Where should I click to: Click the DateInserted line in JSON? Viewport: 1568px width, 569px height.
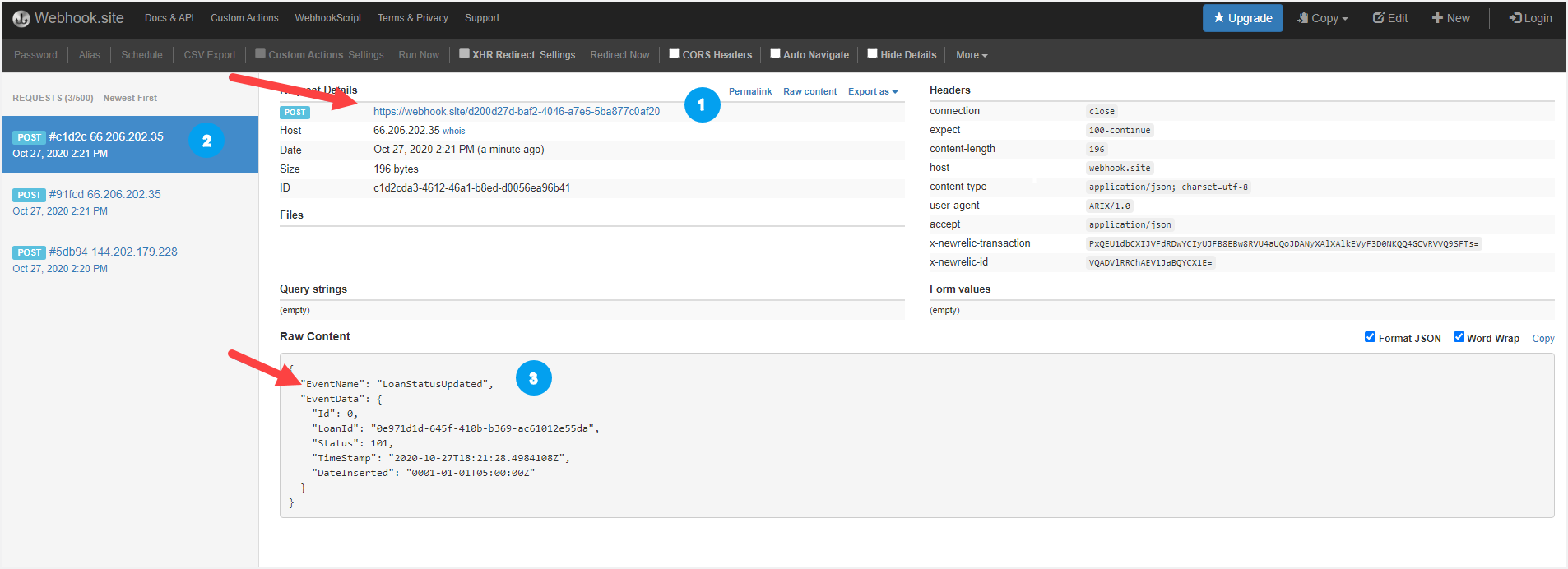point(424,473)
